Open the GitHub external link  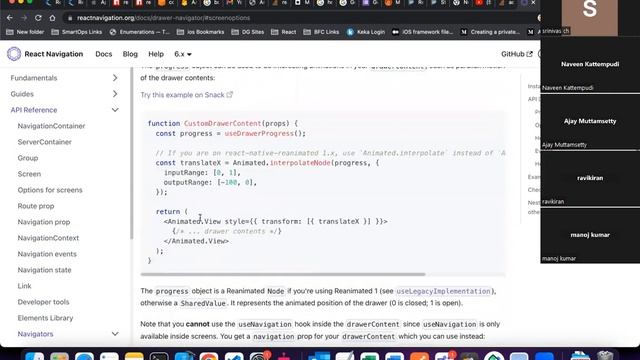517,54
